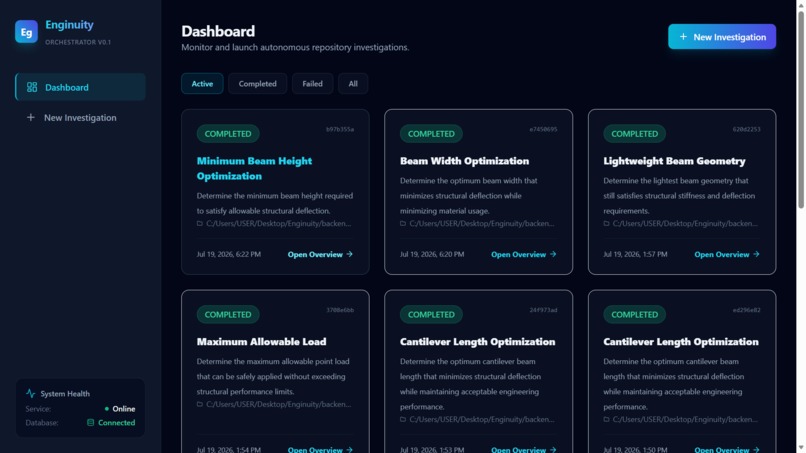Click the Connected database status text
The height and width of the screenshot is (453, 806).
click(117, 423)
